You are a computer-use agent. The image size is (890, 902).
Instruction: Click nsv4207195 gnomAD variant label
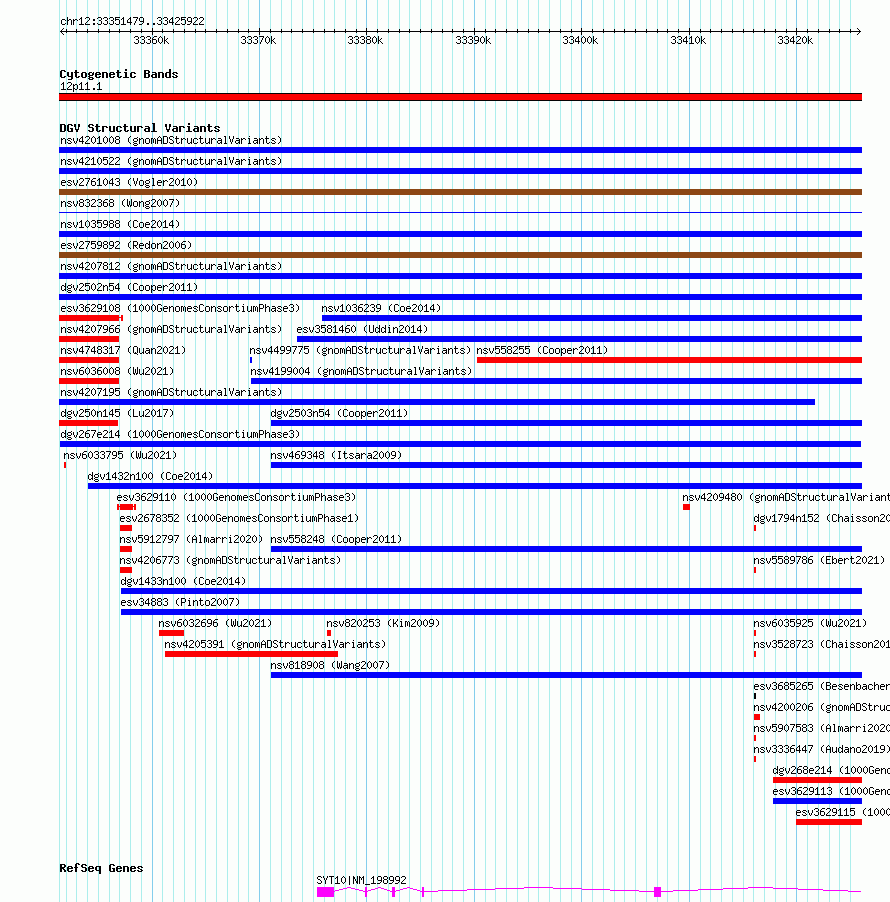coord(171,392)
